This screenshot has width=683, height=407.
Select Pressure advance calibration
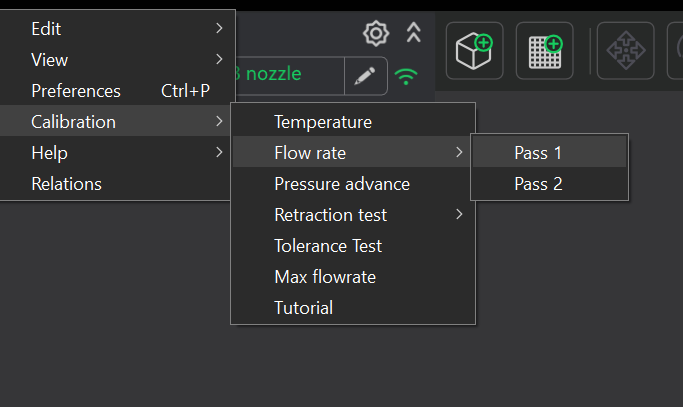pos(342,184)
